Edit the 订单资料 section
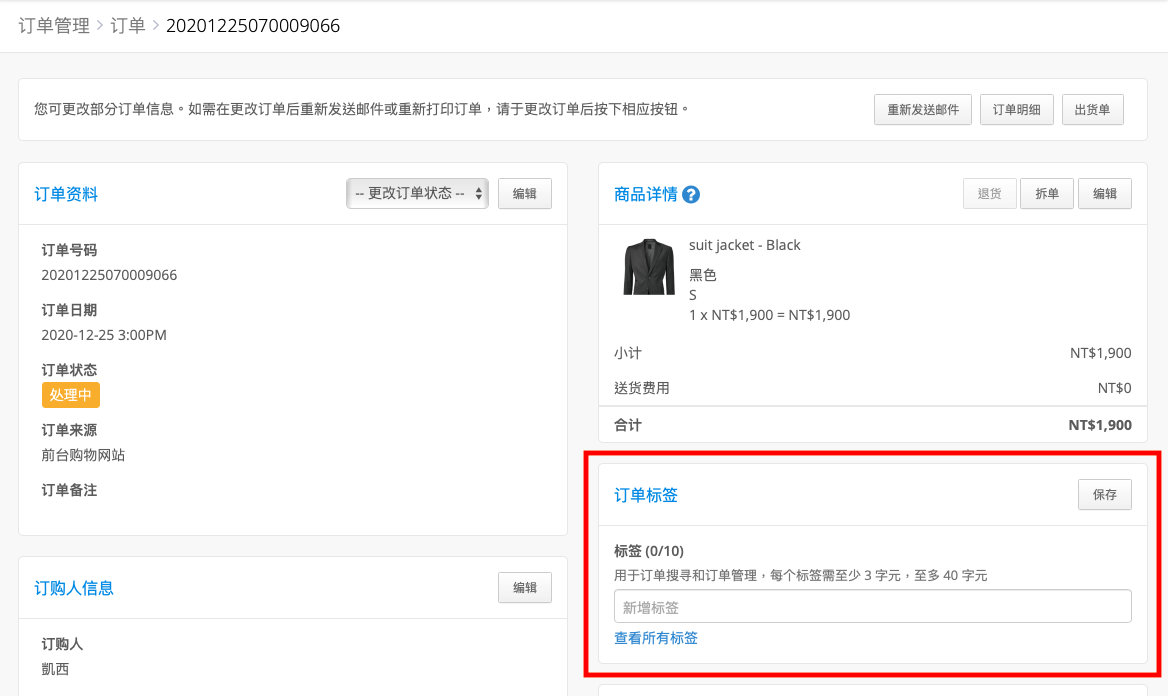The image size is (1168, 696). [x=524, y=194]
